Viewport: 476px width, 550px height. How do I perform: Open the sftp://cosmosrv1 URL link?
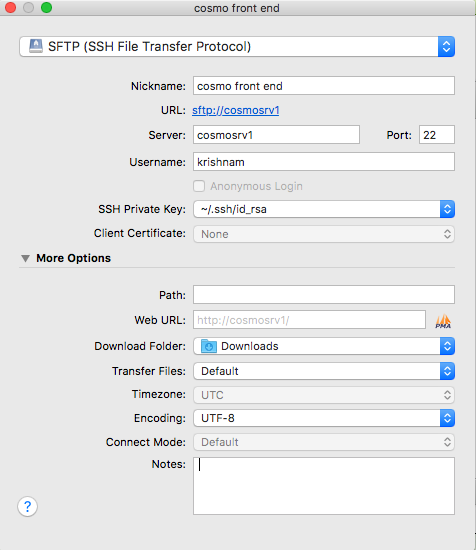pos(236,110)
